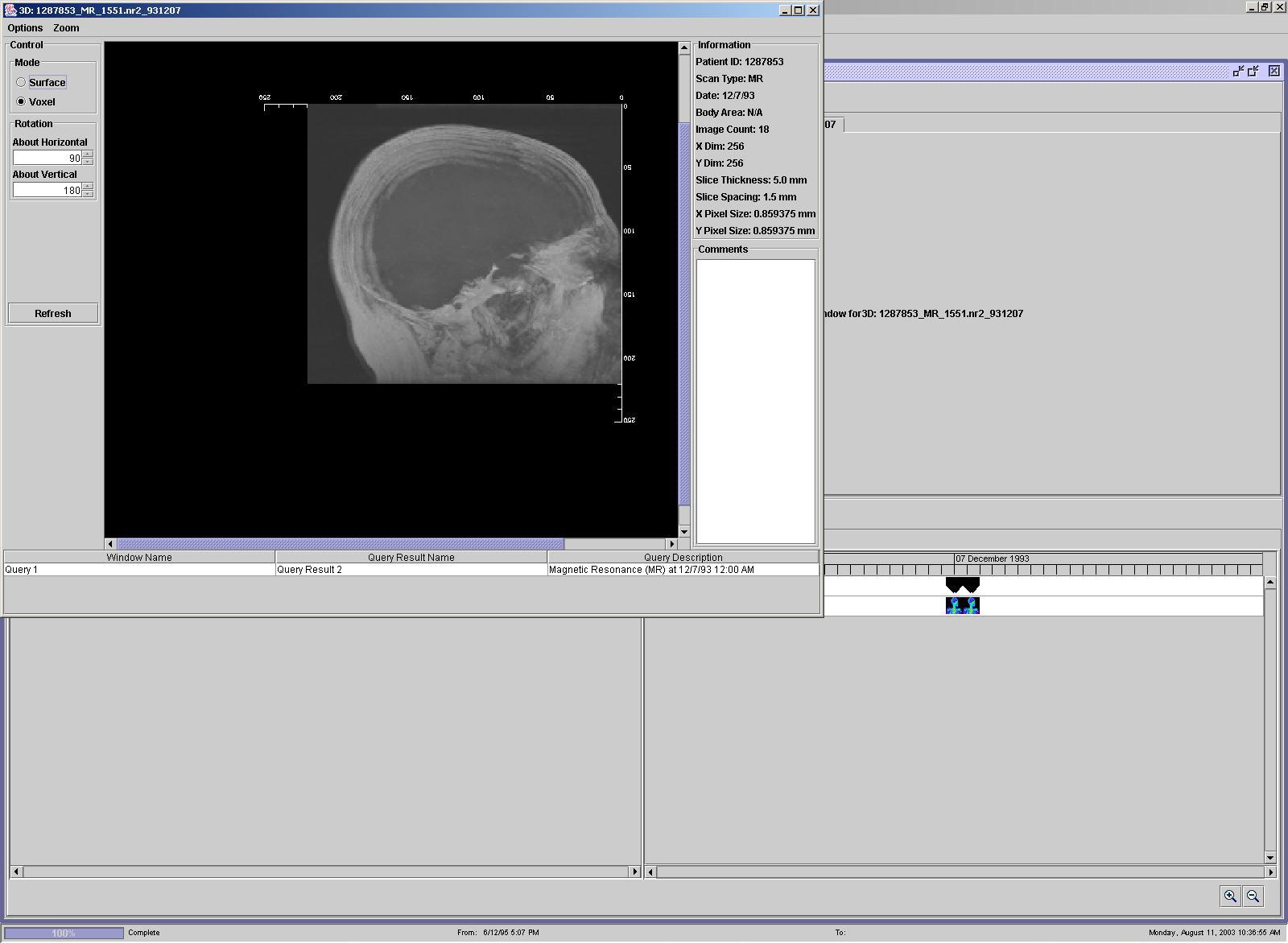The height and width of the screenshot is (944, 1288).
Task: Click the first collapse-arrow icon in background panel header
Action: click(x=1238, y=71)
